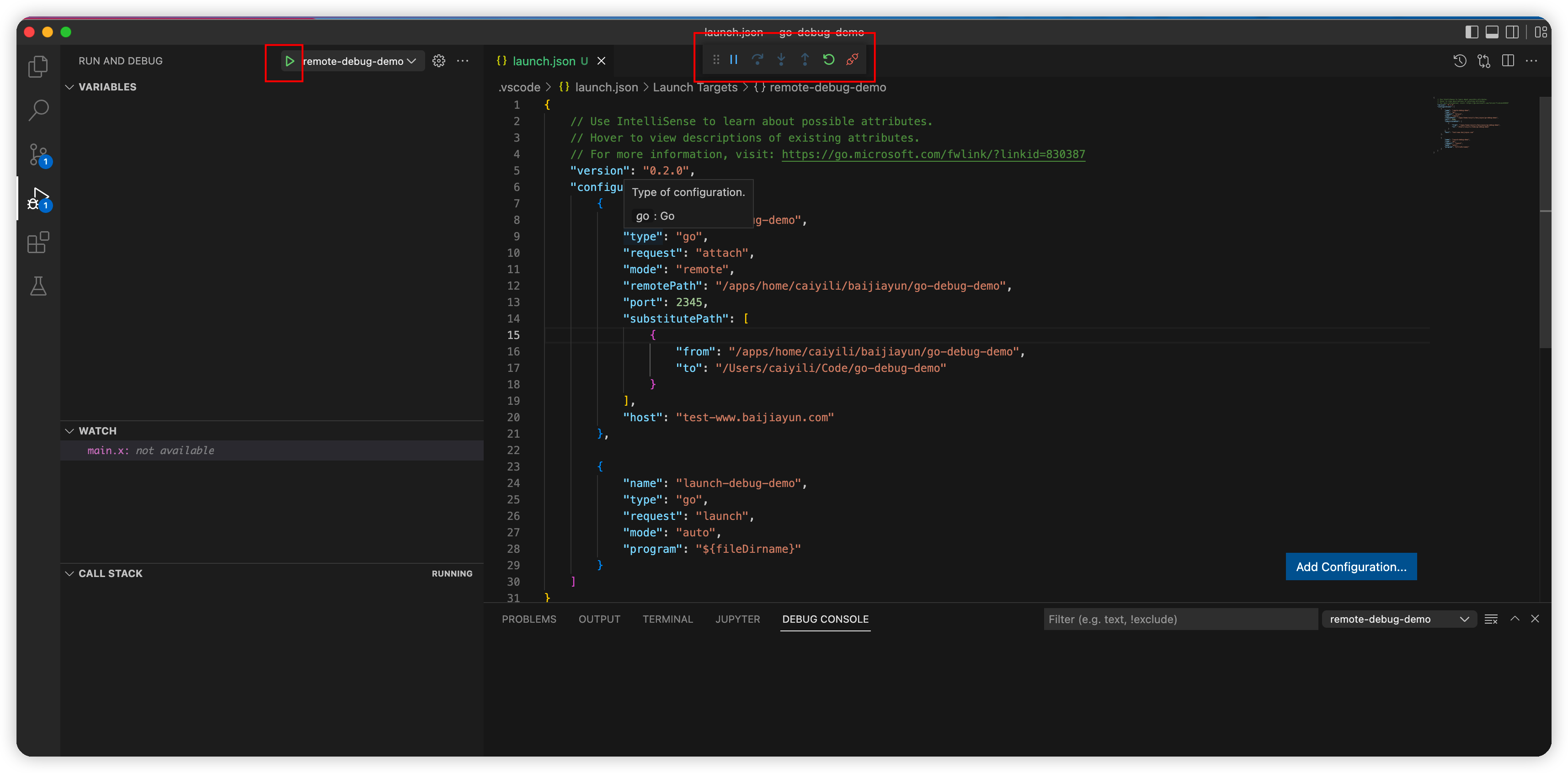The image size is (1568, 773).
Task: Switch to the PROBLEMS tab
Action: 529,619
